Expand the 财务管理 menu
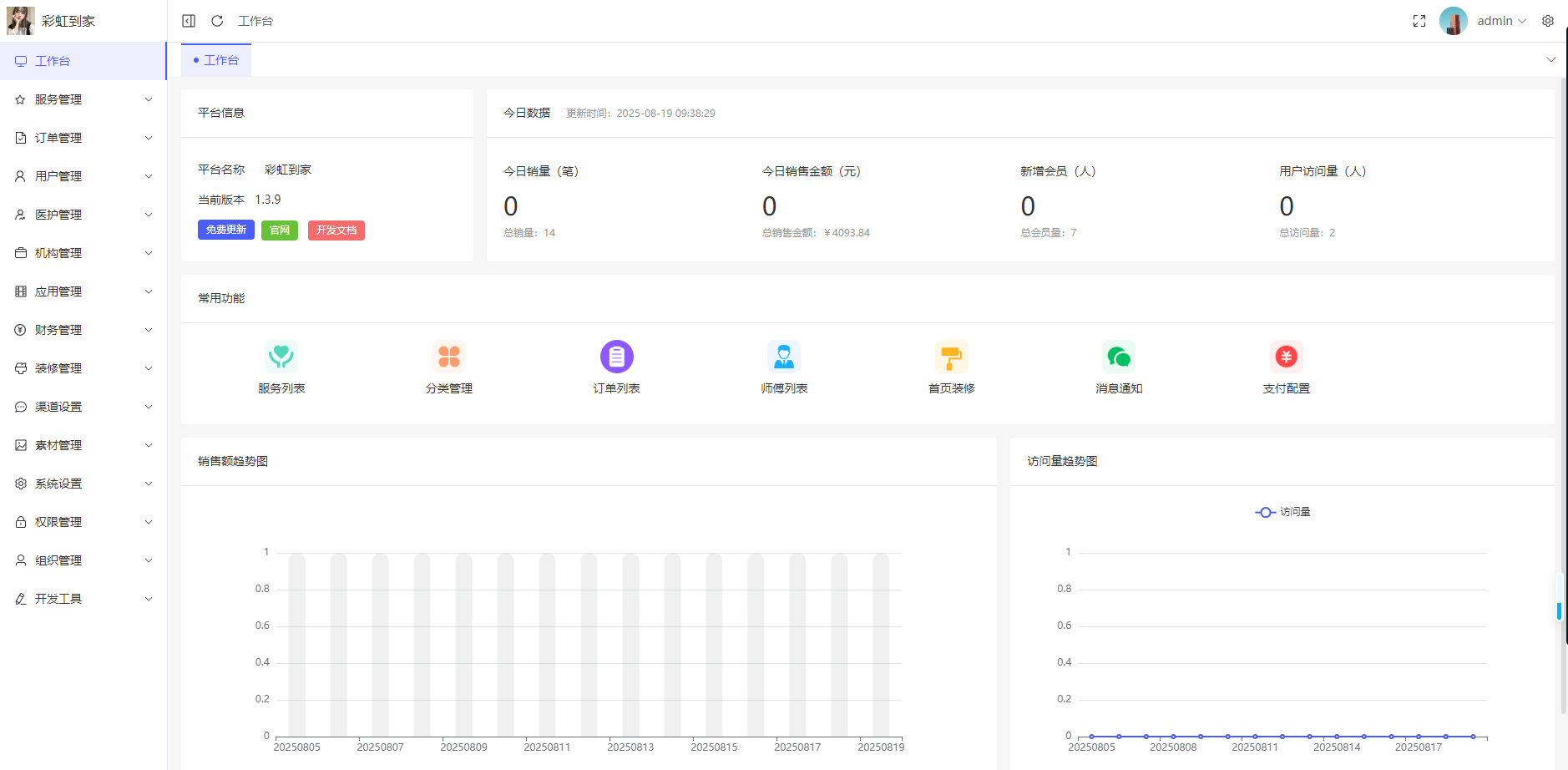This screenshot has height=770, width=1568. click(83, 330)
